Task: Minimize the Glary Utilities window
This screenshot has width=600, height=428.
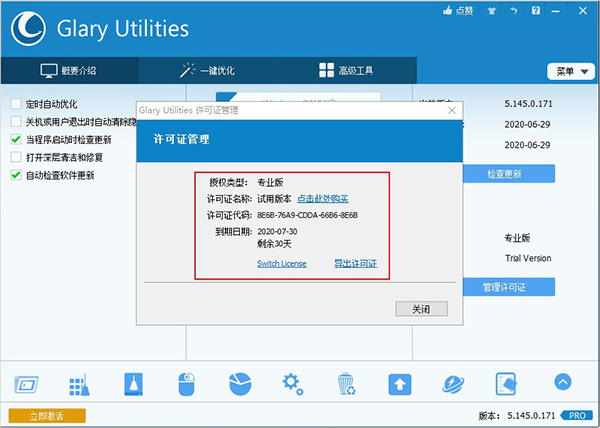Action: point(555,11)
